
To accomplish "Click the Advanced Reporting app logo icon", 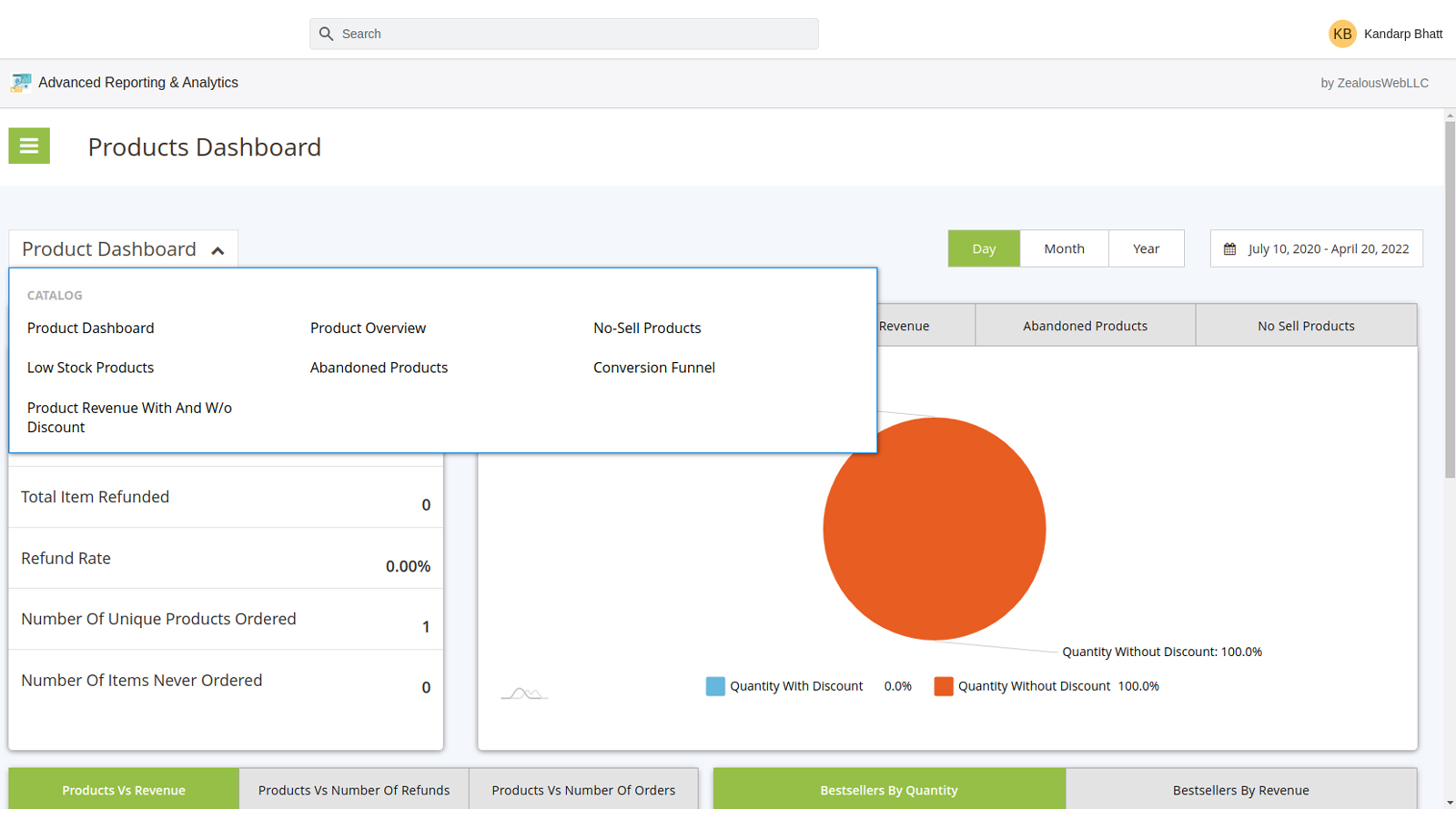I will click(20, 83).
